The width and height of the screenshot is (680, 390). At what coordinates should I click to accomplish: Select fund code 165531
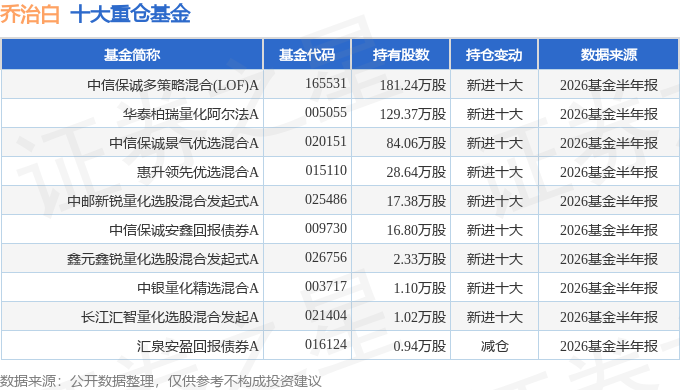[x=326, y=83]
